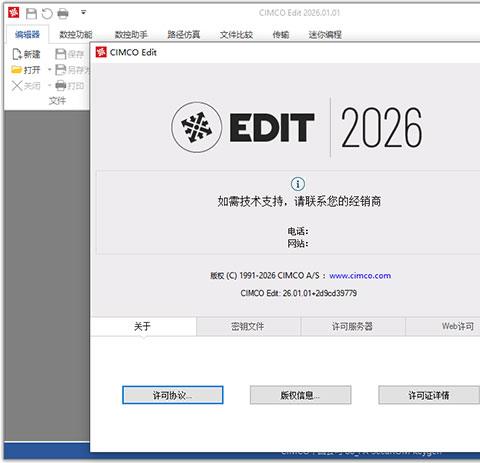The image size is (480, 463).
Task: Click the Print icon in quick access toolbar
Action: tap(63, 13)
